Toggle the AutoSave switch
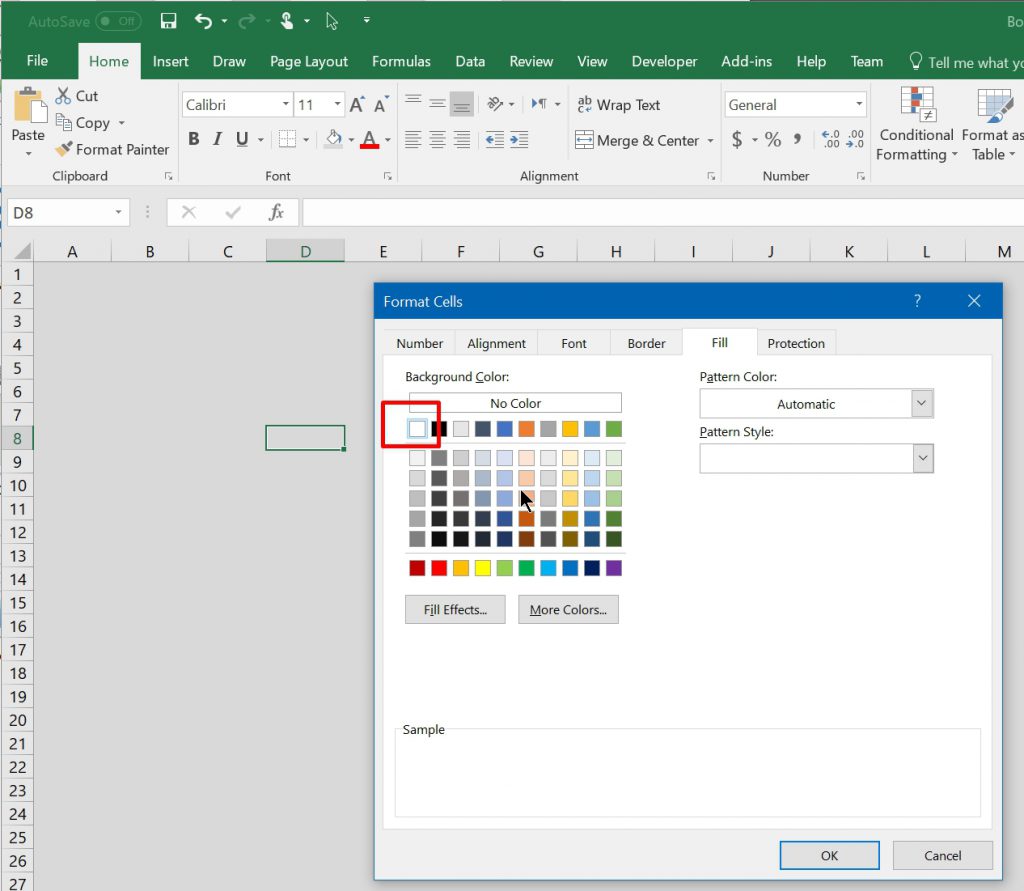The image size is (1024, 891). coord(118,21)
